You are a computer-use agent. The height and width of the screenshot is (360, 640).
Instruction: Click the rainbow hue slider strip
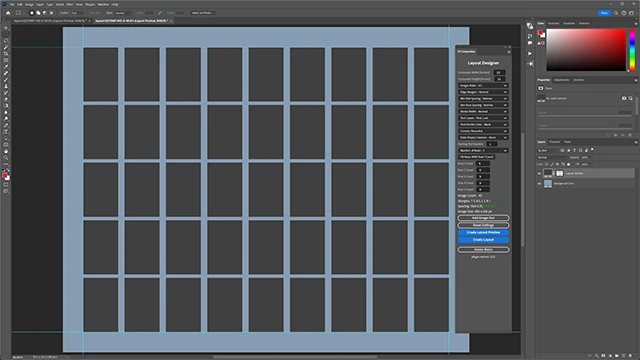tap(632, 50)
